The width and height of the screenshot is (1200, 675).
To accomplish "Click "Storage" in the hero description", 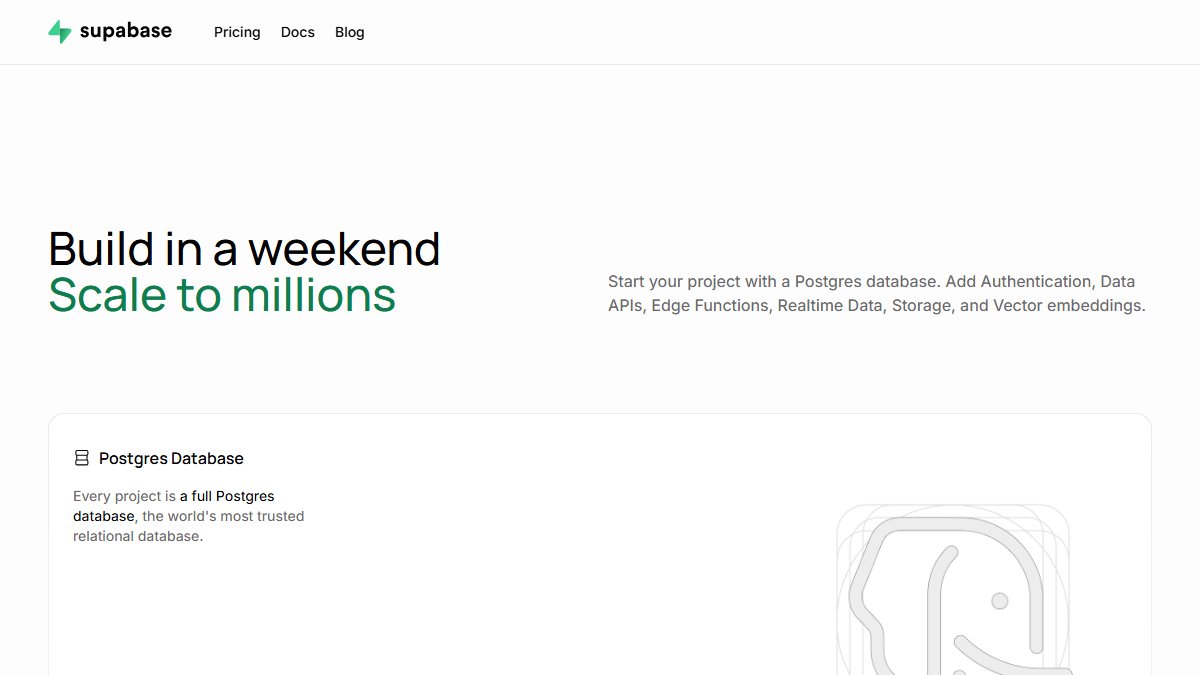I will tap(921, 305).
